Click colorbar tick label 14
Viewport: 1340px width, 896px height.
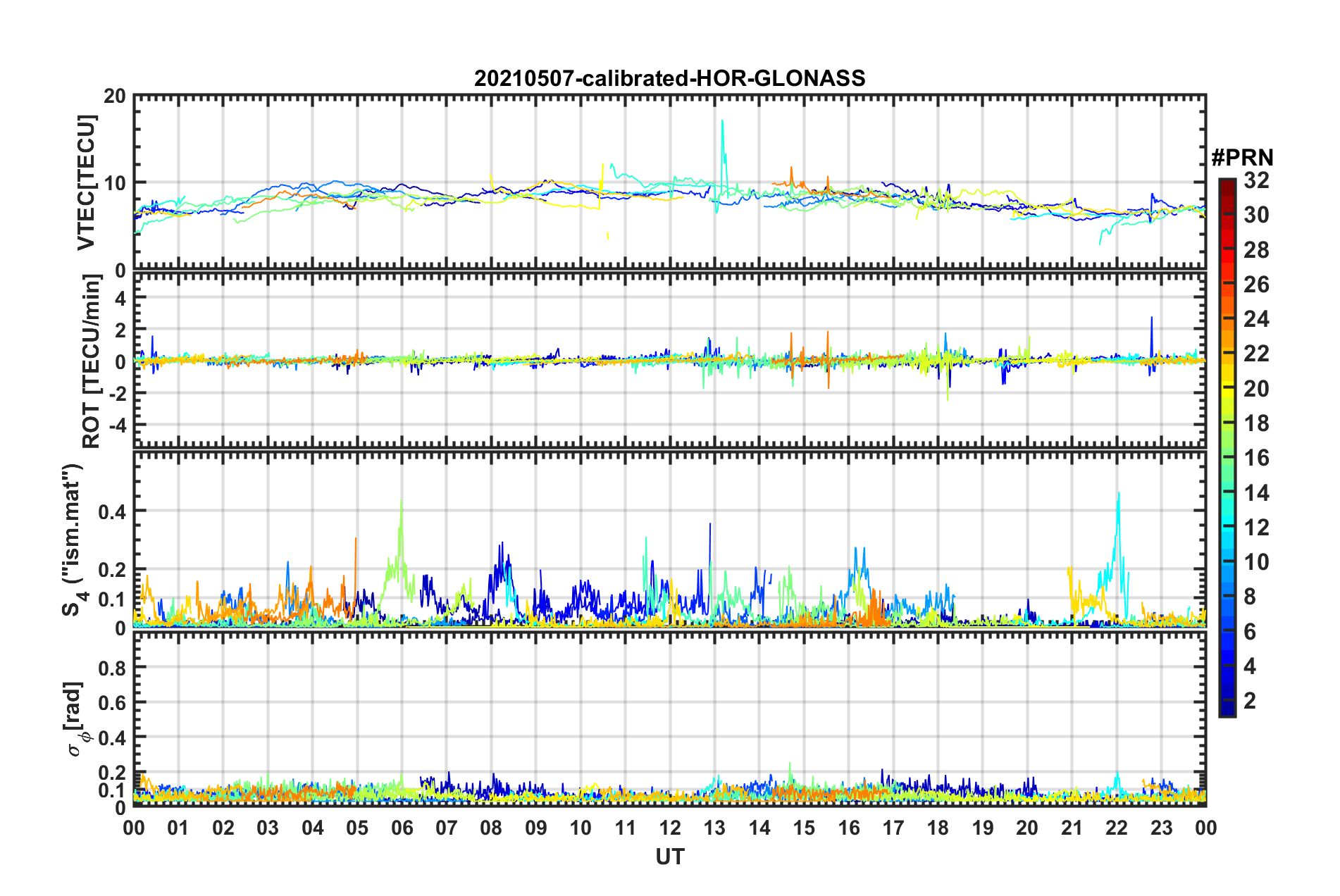(x=1256, y=492)
